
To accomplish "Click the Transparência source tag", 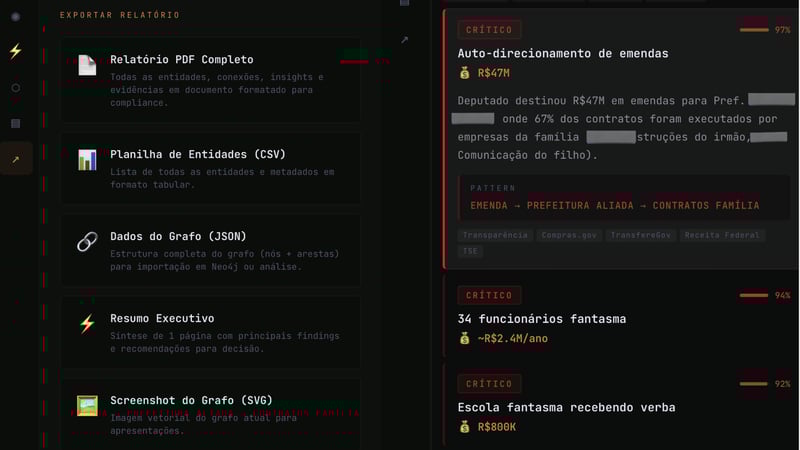I will [494, 236].
